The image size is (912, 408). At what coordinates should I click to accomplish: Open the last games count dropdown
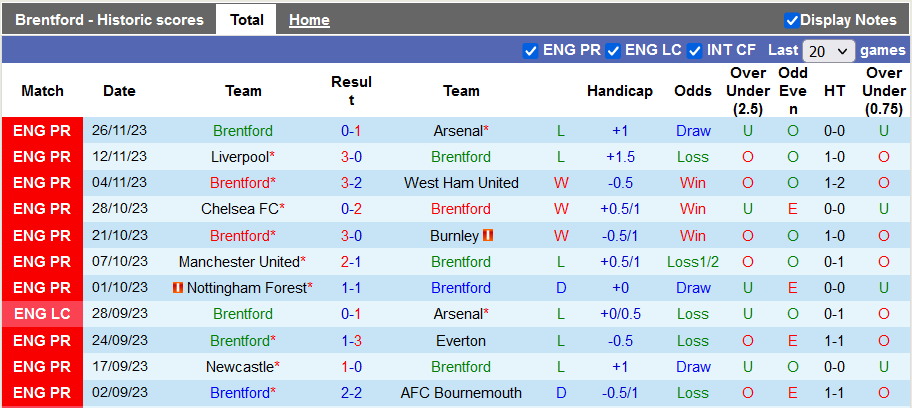(828, 50)
